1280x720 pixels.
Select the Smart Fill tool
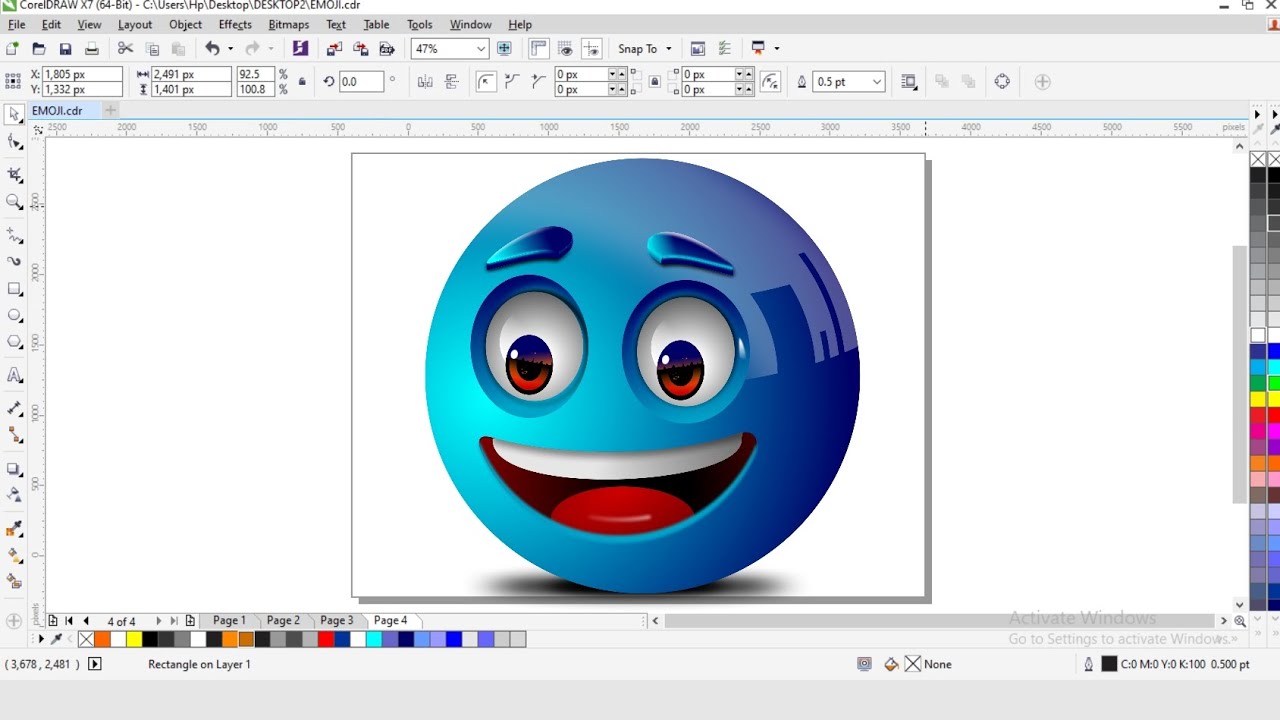point(14,581)
